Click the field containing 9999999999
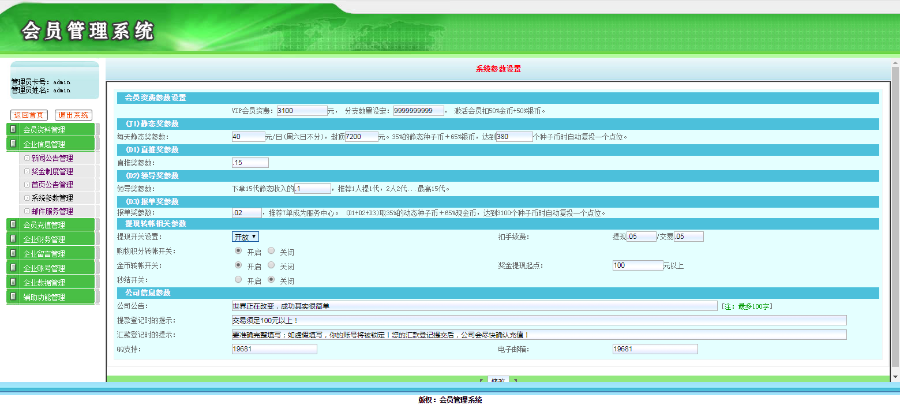This screenshot has width=900, height=405. (418, 111)
